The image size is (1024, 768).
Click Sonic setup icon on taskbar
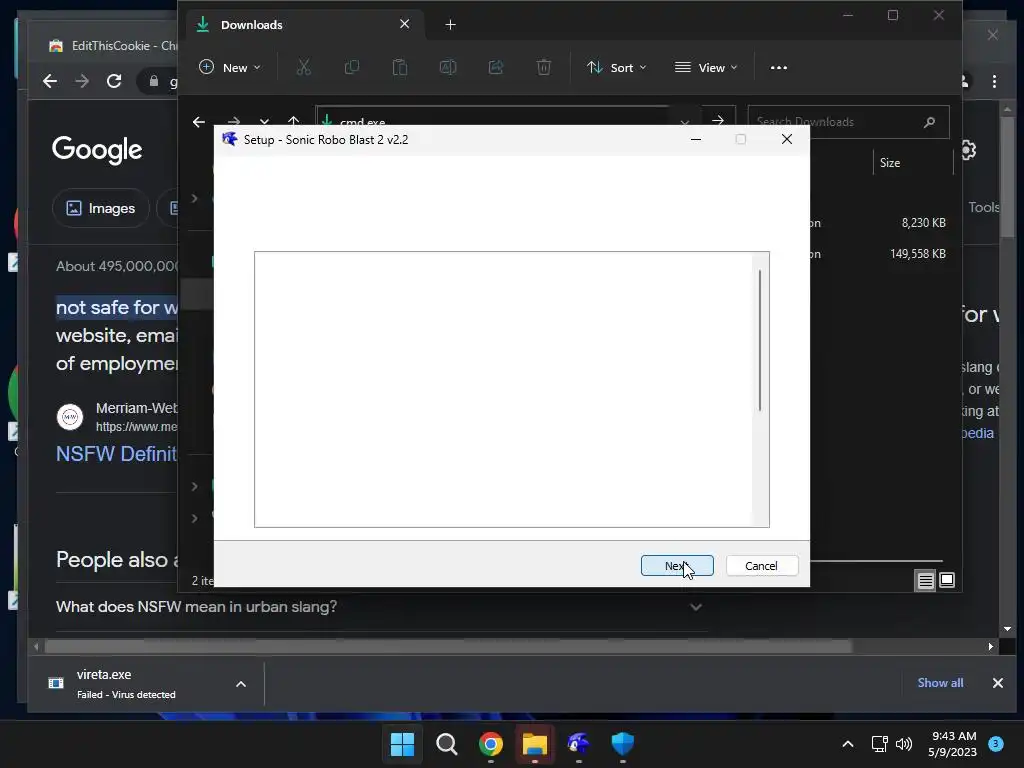(x=579, y=744)
